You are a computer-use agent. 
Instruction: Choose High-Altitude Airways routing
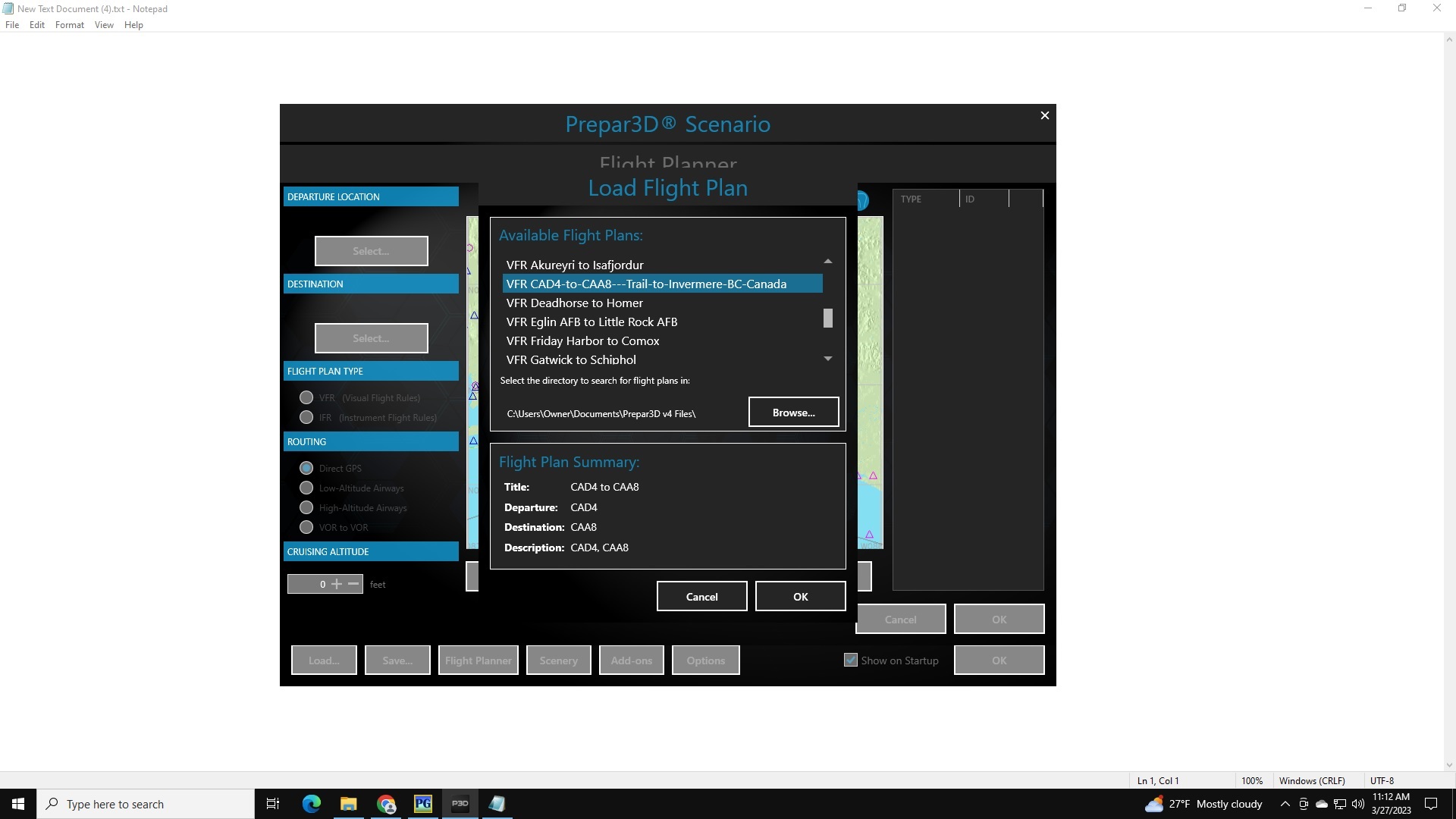click(306, 507)
